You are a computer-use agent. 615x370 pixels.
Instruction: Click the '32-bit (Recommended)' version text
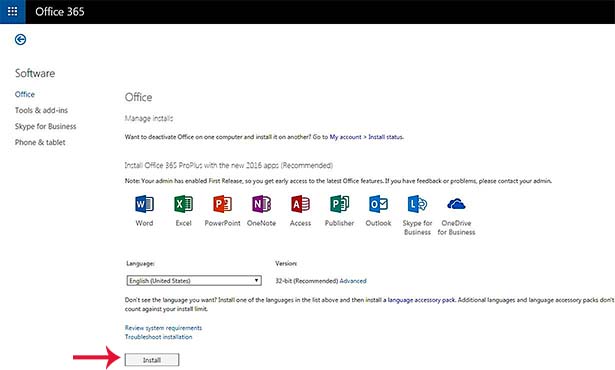coord(307,281)
